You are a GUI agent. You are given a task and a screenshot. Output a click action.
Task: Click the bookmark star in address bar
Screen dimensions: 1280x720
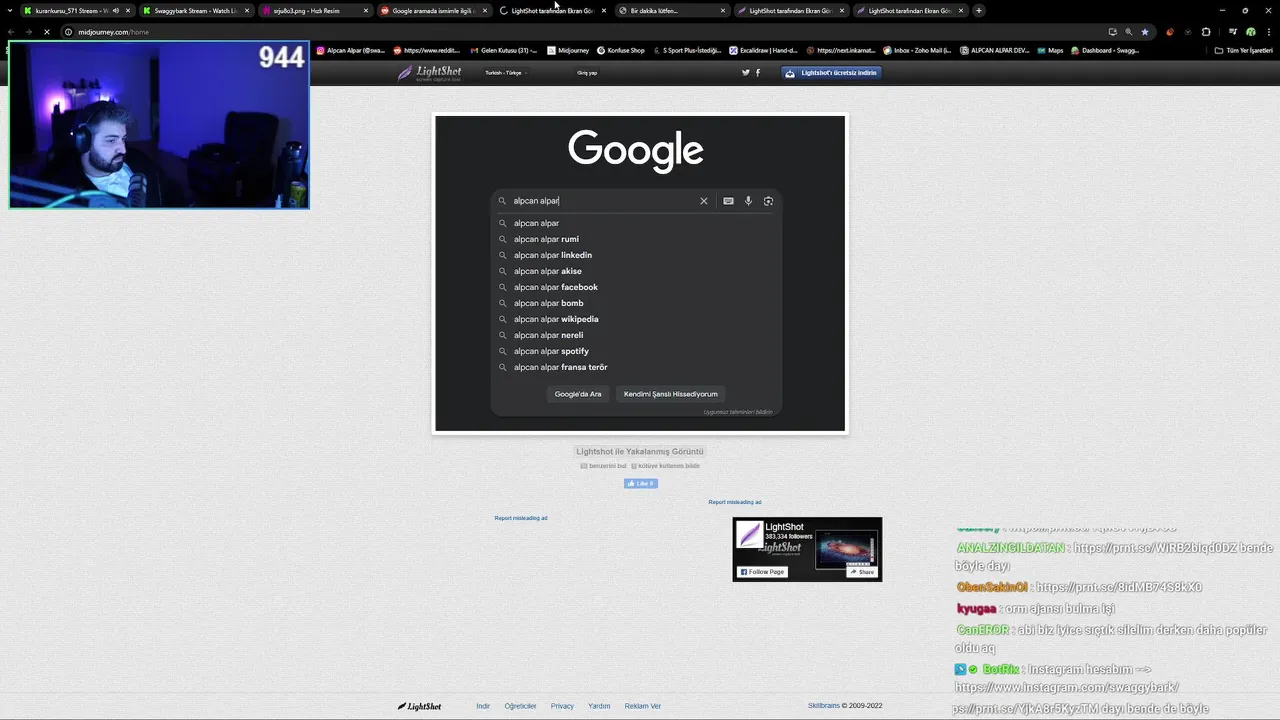[x=1145, y=32]
